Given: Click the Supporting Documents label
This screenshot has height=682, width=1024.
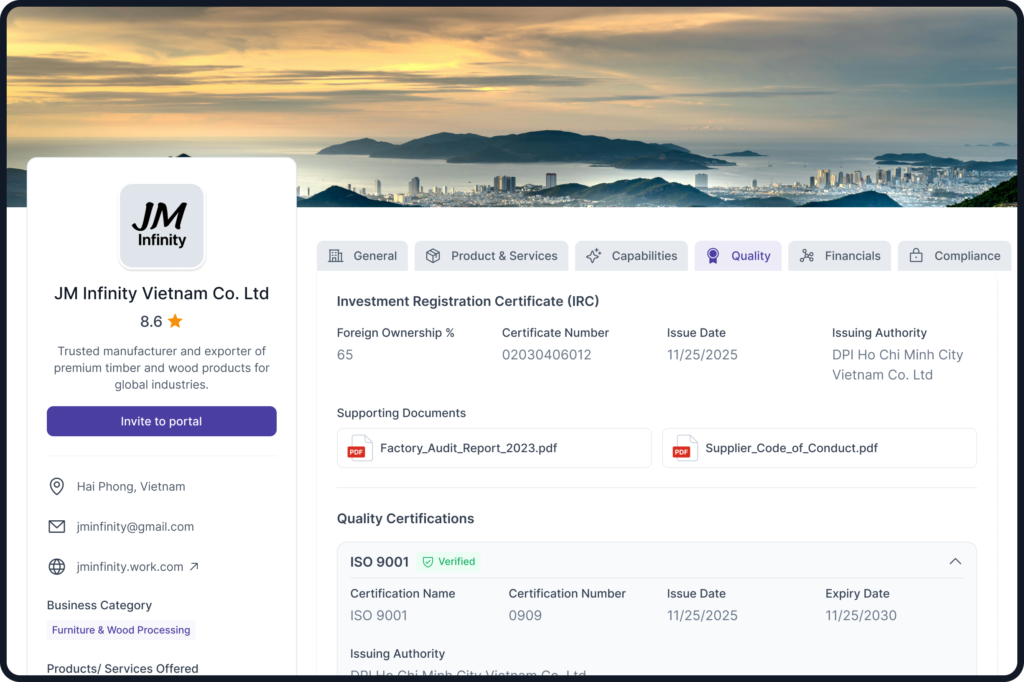Looking at the screenshot, I should point(401,413).
